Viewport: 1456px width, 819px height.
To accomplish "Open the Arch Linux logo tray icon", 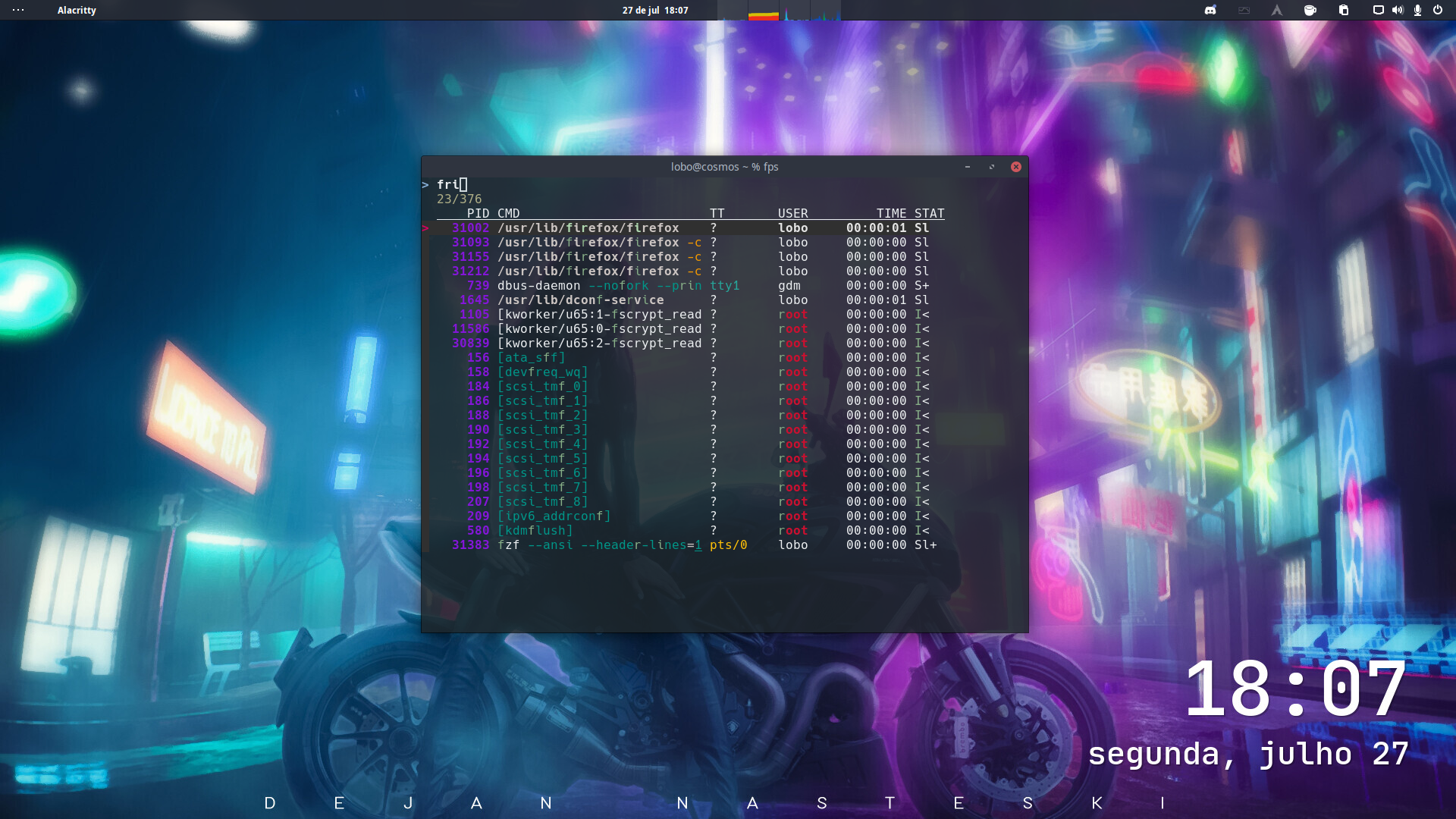I will pos(1277,10).
